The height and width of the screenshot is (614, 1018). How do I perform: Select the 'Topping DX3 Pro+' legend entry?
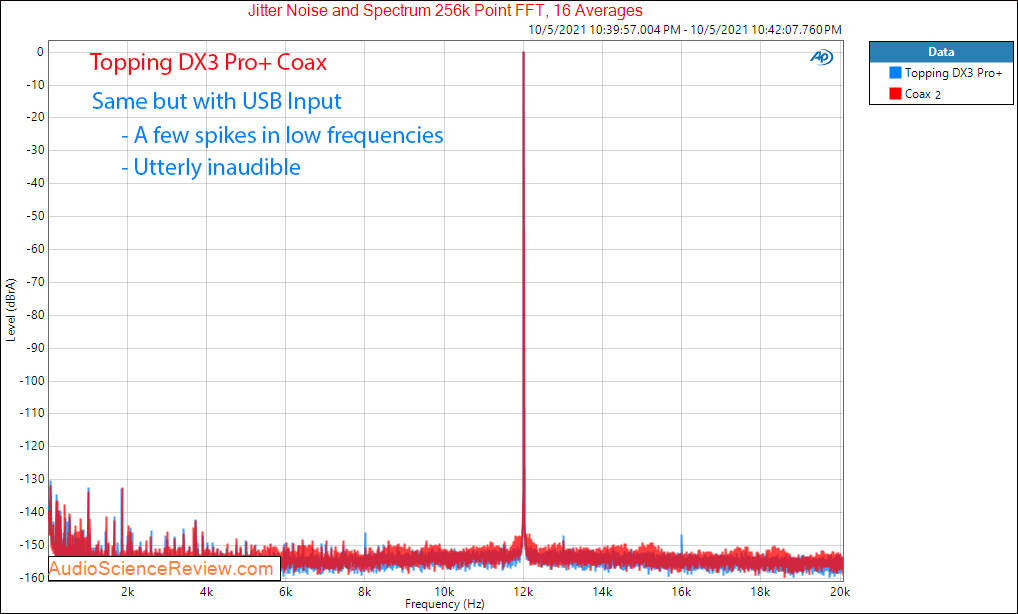pos(953,73)
